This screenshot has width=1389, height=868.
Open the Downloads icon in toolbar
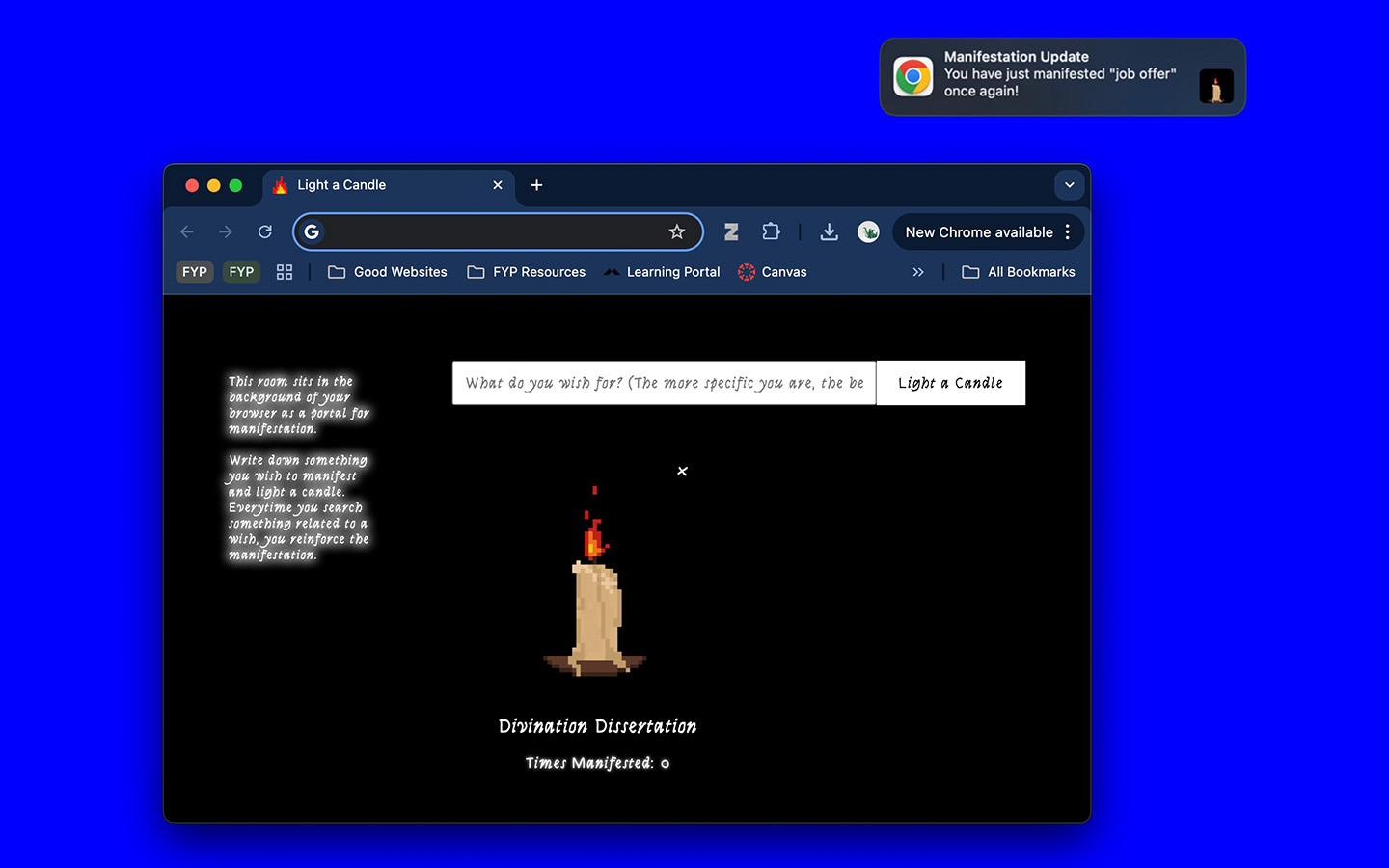(829, 231)
